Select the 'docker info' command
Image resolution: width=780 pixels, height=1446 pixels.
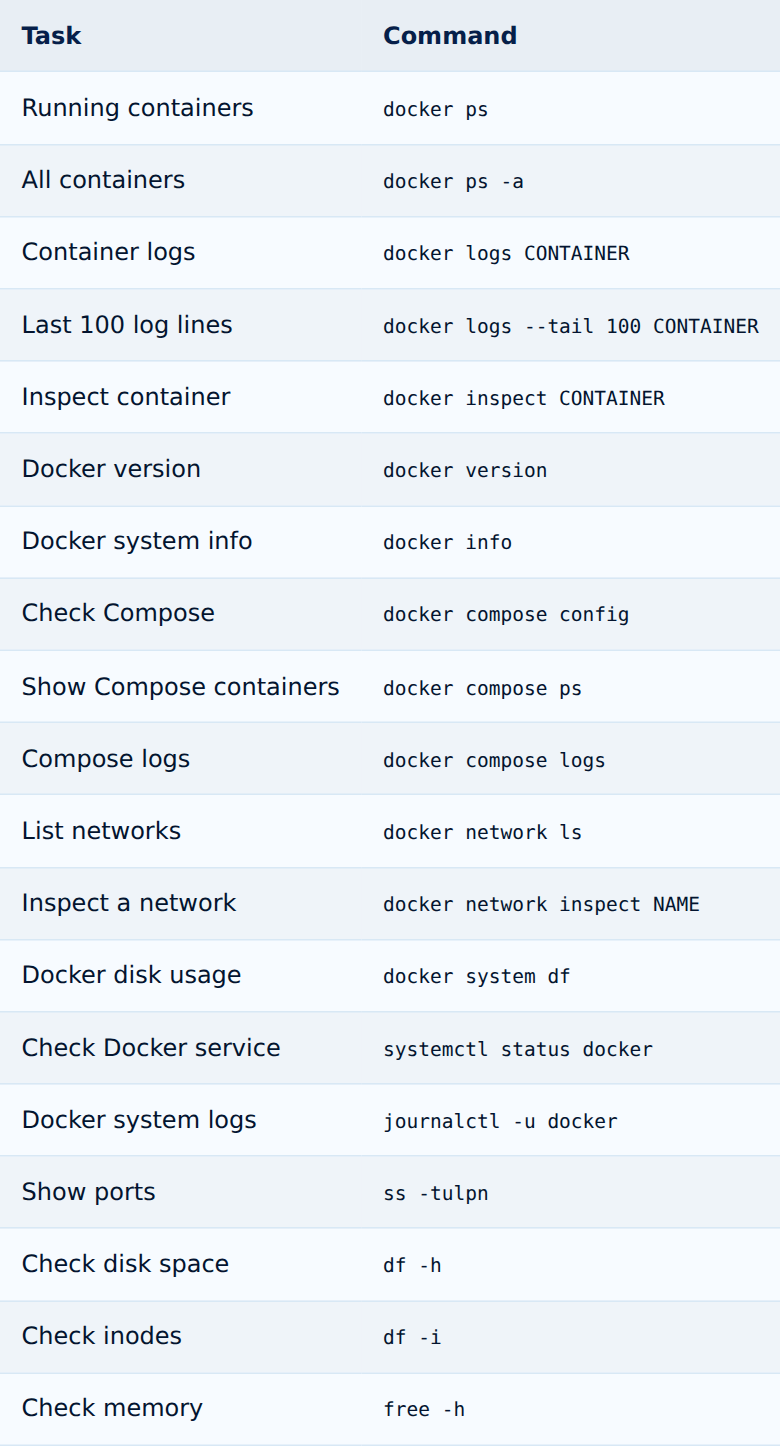(447, 542)
